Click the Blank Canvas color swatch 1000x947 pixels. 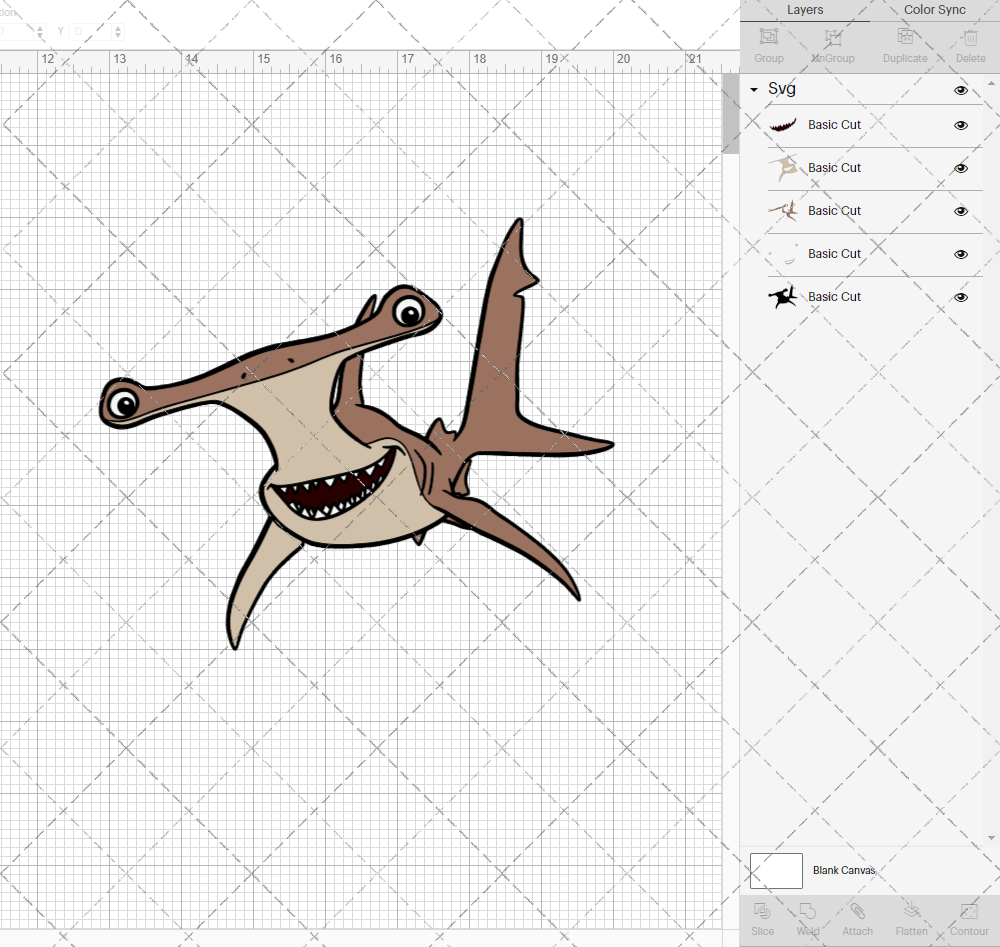point(776,870)
